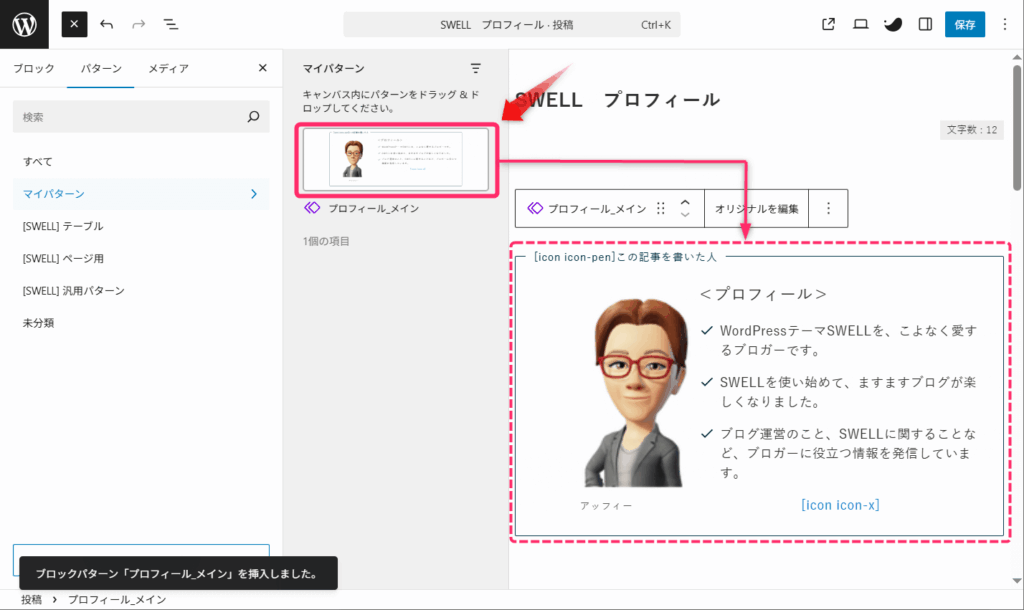This screenshot has height=610, width=1024.
Task: Click the post title SWELL プロフィール
Action: click(x=617, y=100)
